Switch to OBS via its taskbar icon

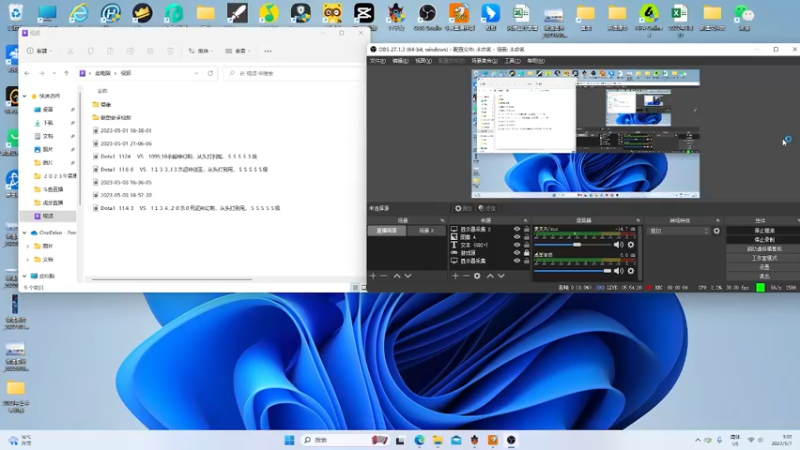click(x=511, y=440)
